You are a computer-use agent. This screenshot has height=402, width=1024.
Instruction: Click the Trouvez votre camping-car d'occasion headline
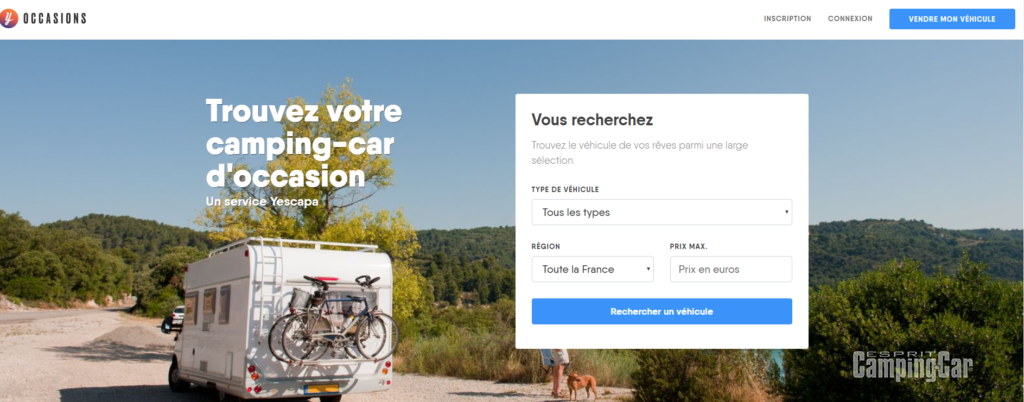click(304, 144)
